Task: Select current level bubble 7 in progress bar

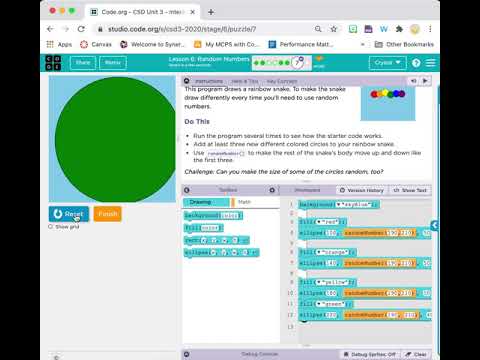Action: pos(296,63)
